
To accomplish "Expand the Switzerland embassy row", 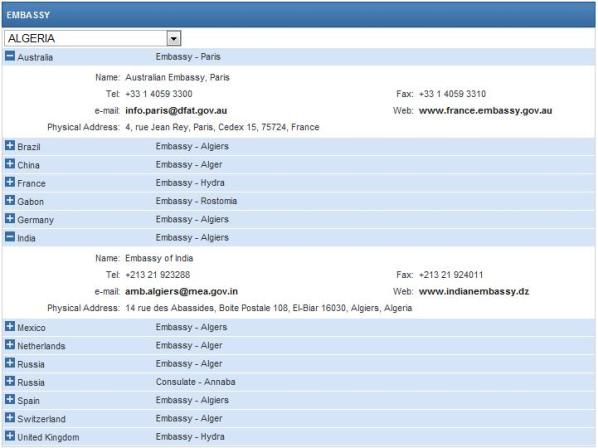I will [x=10, y=418].
